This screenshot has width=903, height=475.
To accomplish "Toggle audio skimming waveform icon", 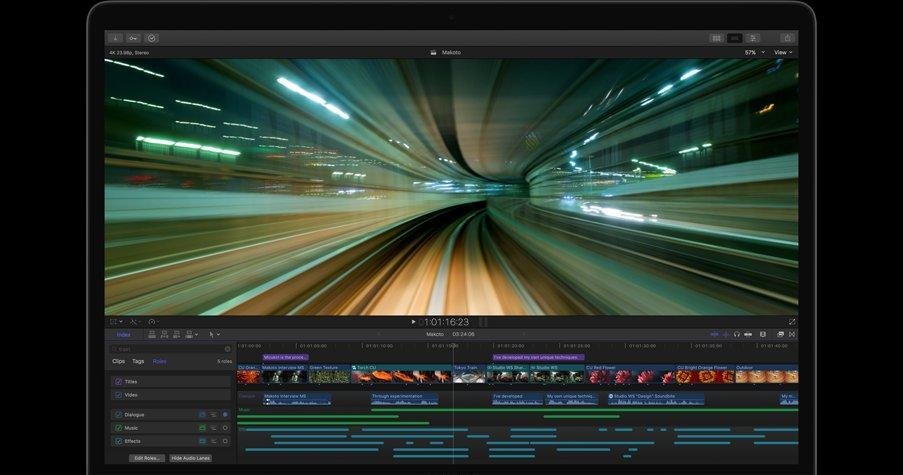I will point(726,334).
